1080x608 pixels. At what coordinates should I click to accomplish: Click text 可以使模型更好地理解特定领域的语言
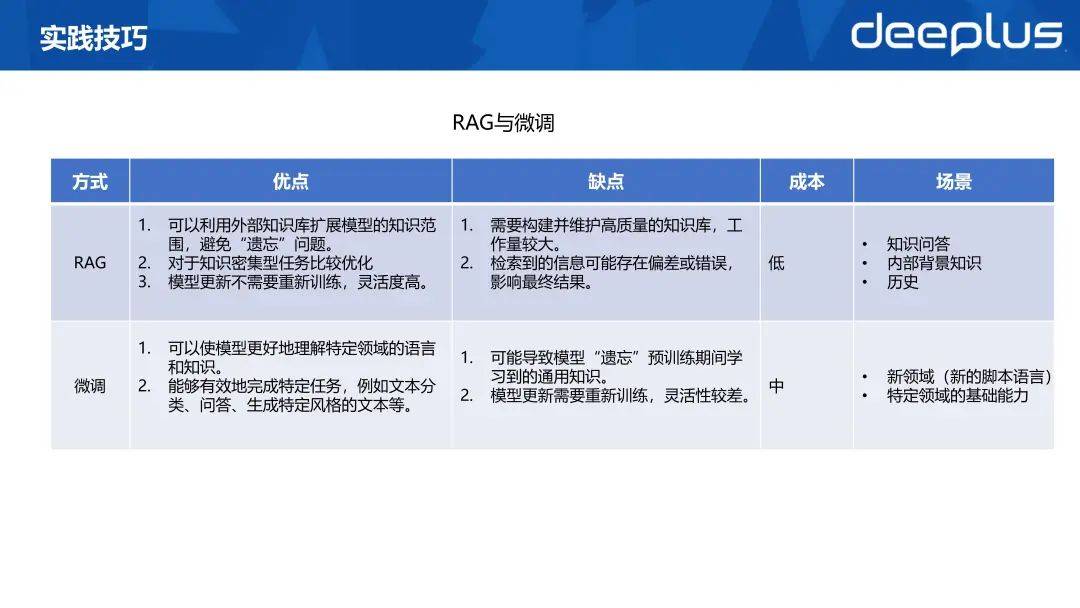(x=302, y=348)
